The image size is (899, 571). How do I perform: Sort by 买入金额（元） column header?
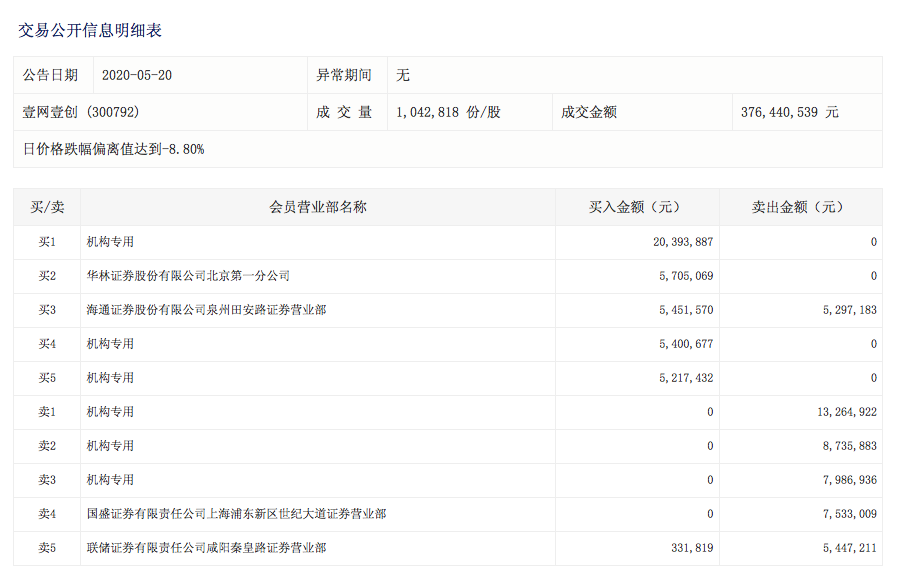636,207
